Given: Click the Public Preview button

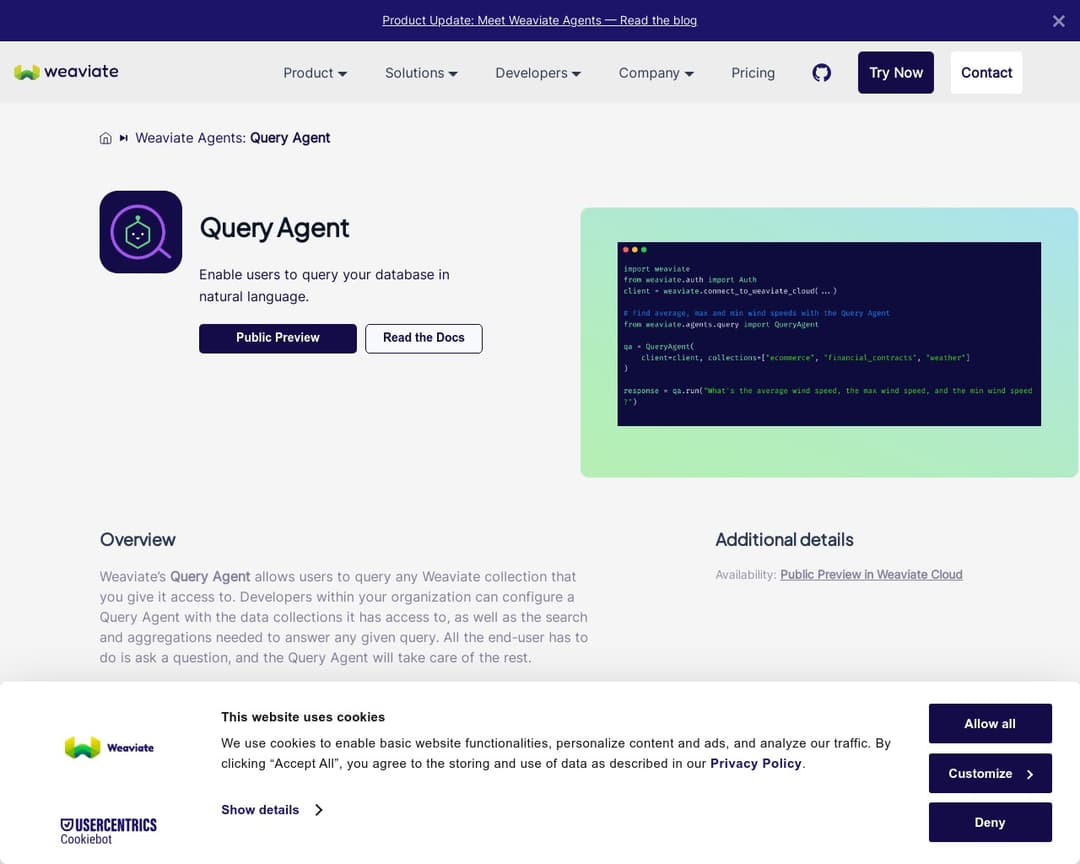Looking at the screenshot, I should click(x=278, y=338).
